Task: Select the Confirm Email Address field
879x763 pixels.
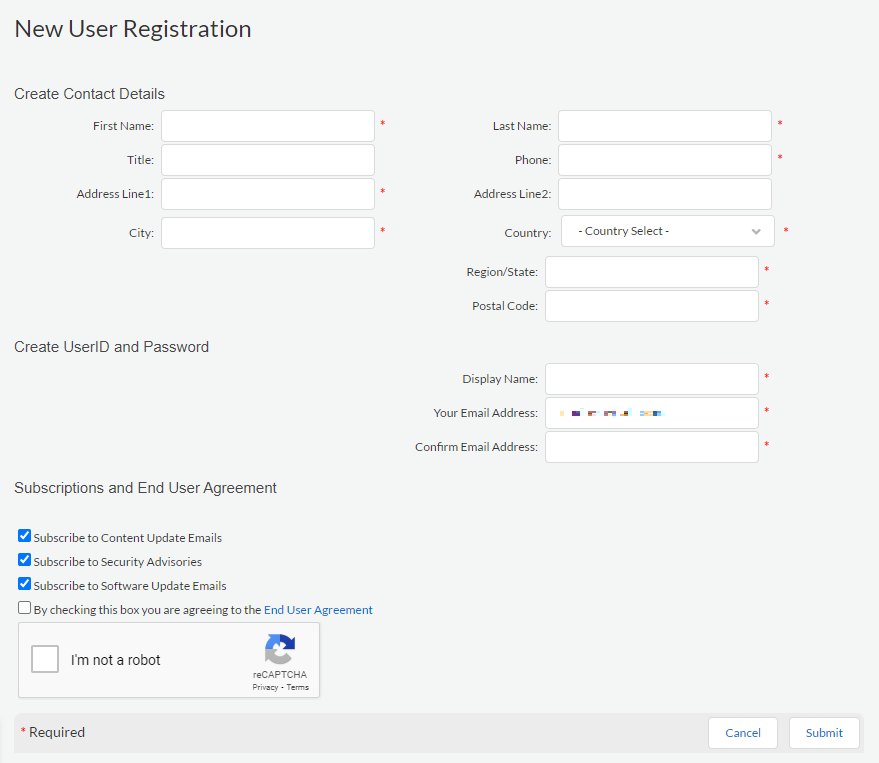Action: pos(651,446)
